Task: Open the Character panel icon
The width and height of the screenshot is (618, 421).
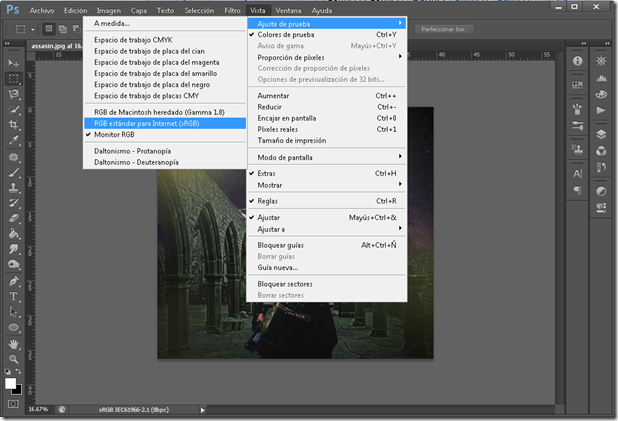Action: (x=577, y=174)
